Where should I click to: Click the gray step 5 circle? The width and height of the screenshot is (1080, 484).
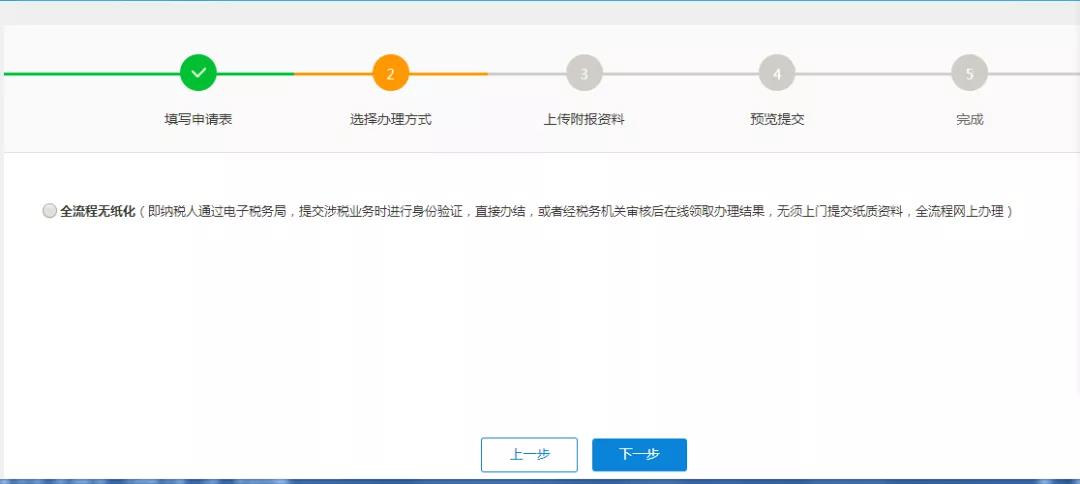[969, 73]
